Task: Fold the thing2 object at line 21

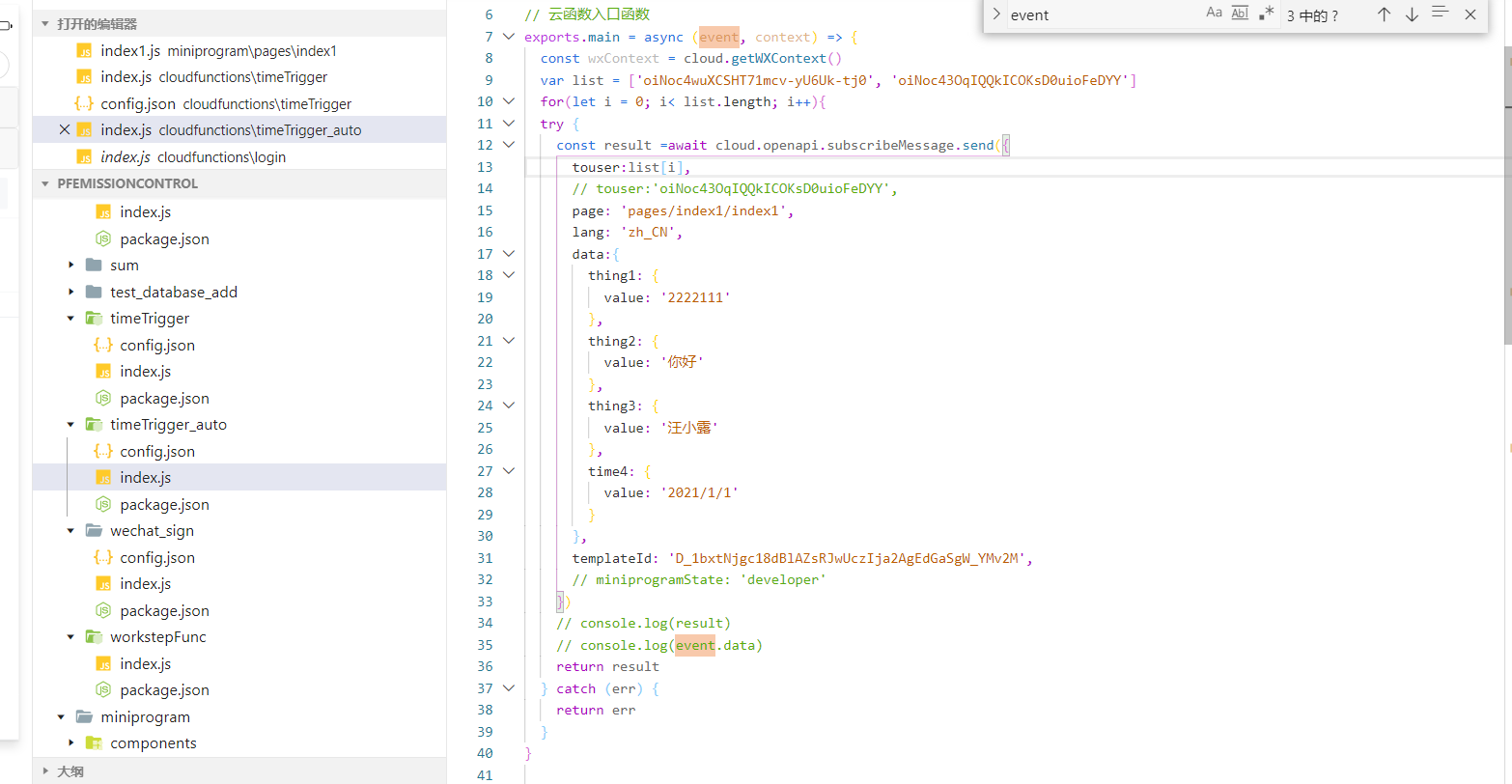Action: 509,341
